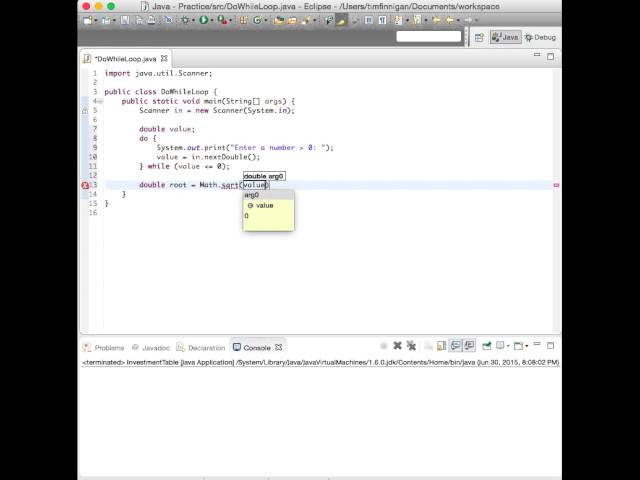Click the Open Perspective icon
The image size is (640, 480).
(479, 38)
